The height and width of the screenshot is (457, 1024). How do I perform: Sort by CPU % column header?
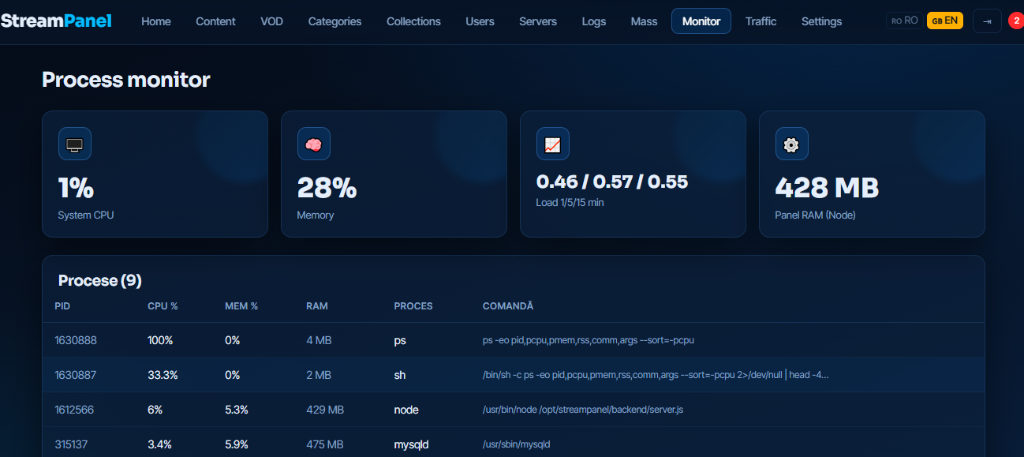tap(163, 306)
